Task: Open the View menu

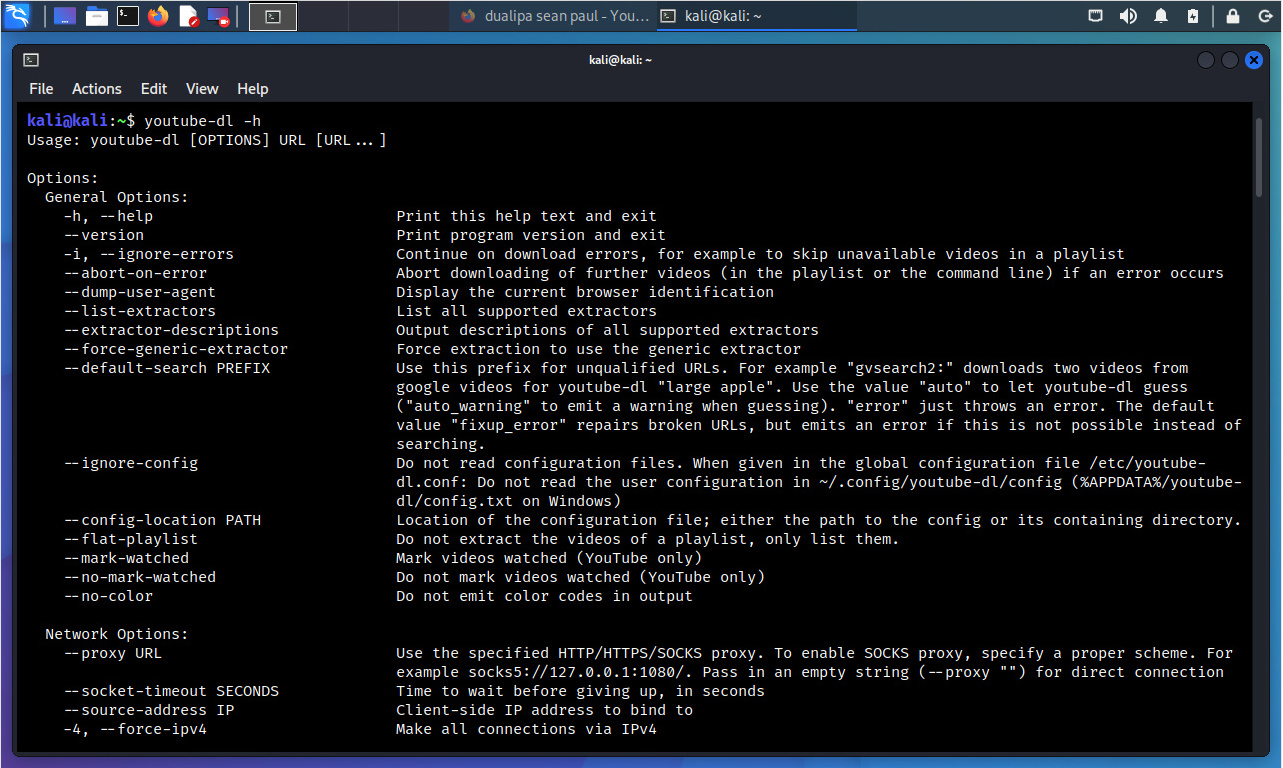Action: coord(202,89)
